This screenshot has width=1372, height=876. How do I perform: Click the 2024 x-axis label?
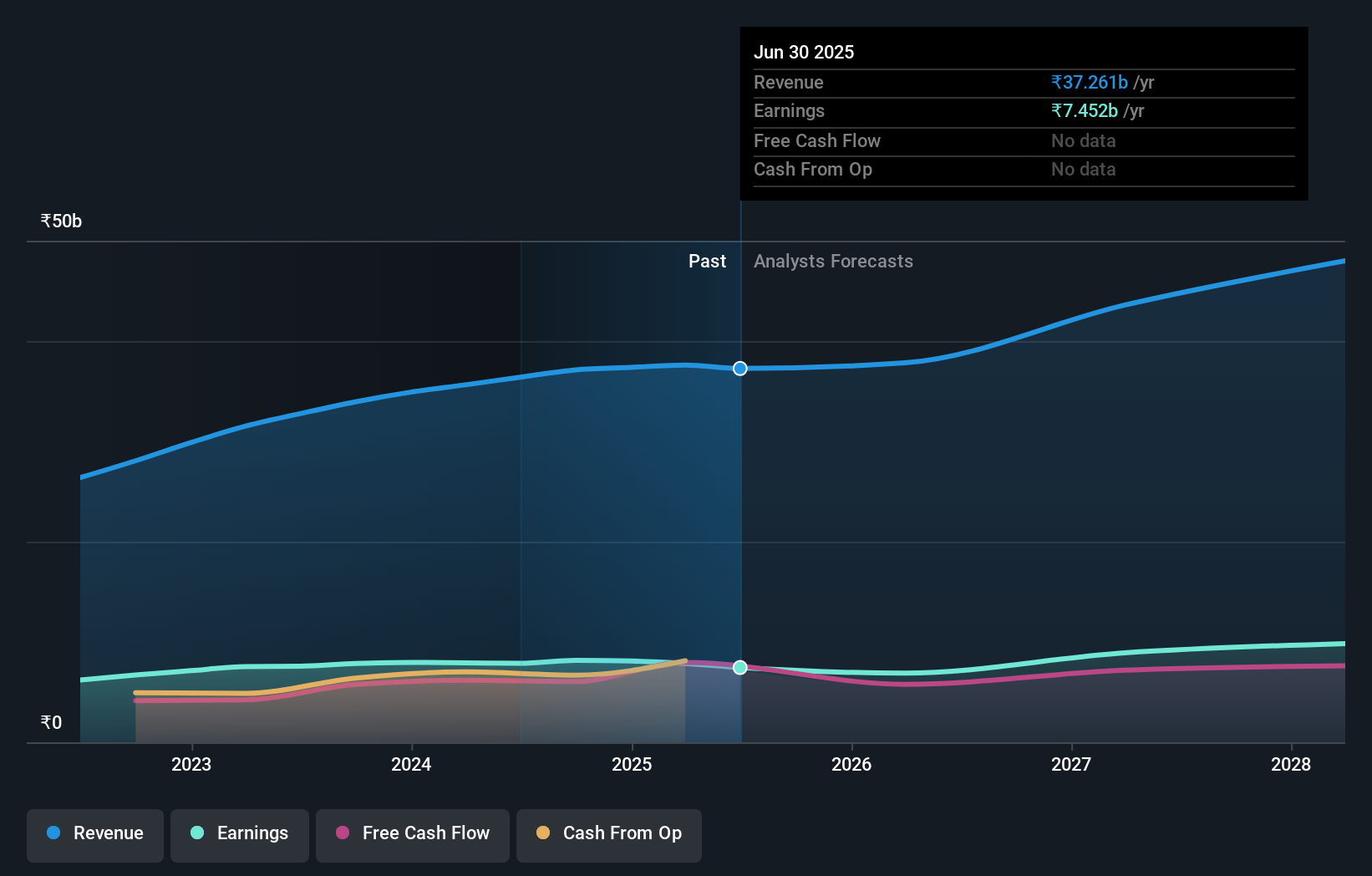[x=411, y=764]
